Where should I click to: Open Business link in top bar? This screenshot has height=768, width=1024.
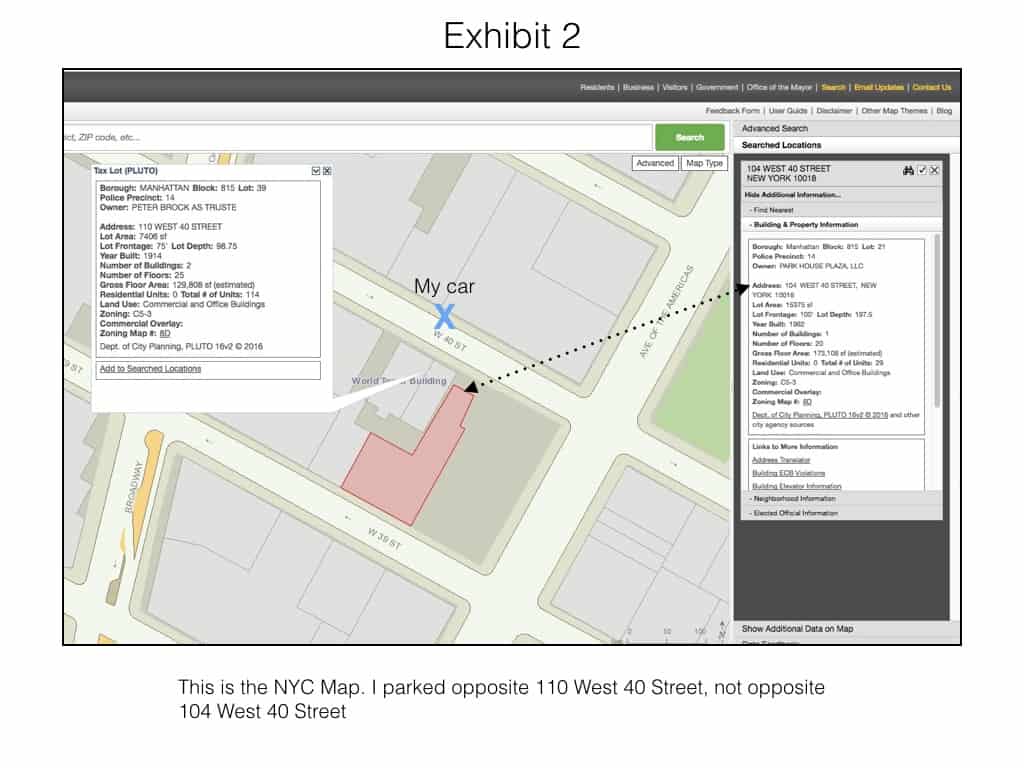(638, 88)
